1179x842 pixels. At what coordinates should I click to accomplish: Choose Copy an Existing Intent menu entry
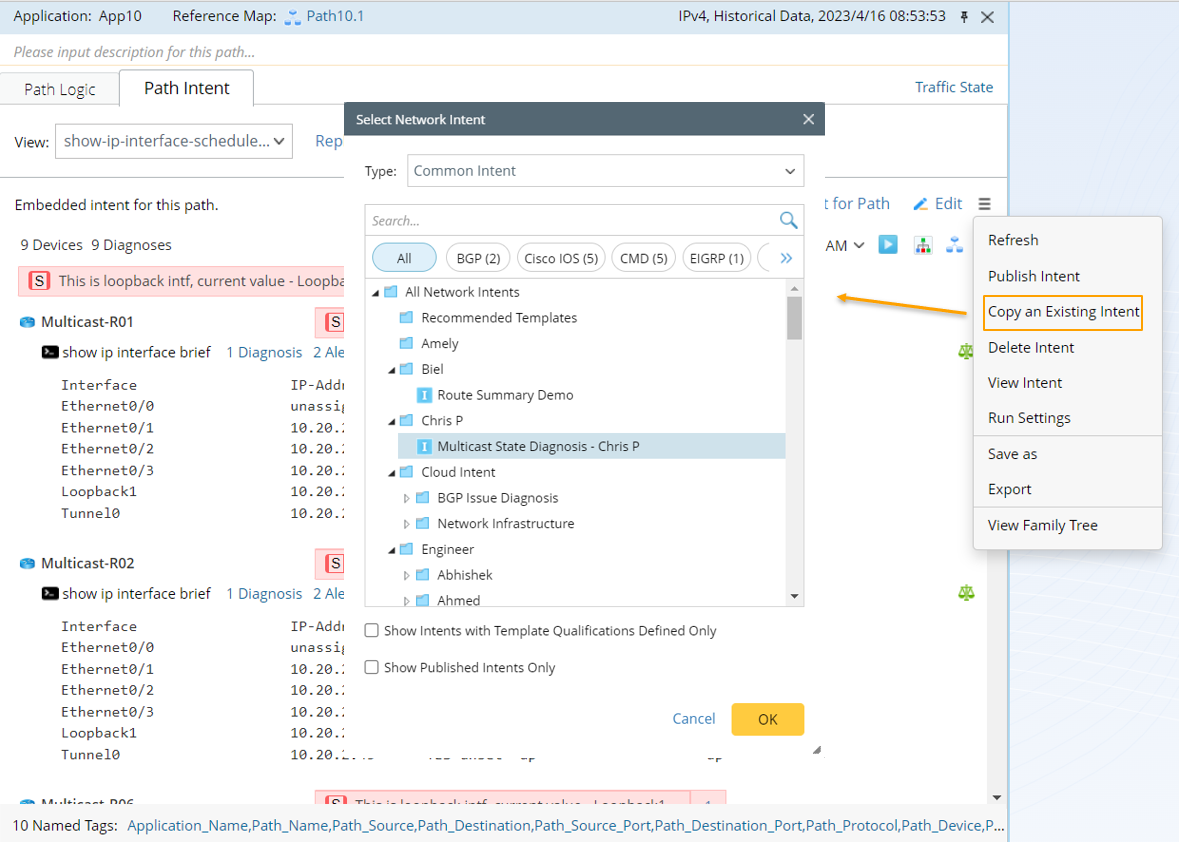click(x=1063, y=312)
